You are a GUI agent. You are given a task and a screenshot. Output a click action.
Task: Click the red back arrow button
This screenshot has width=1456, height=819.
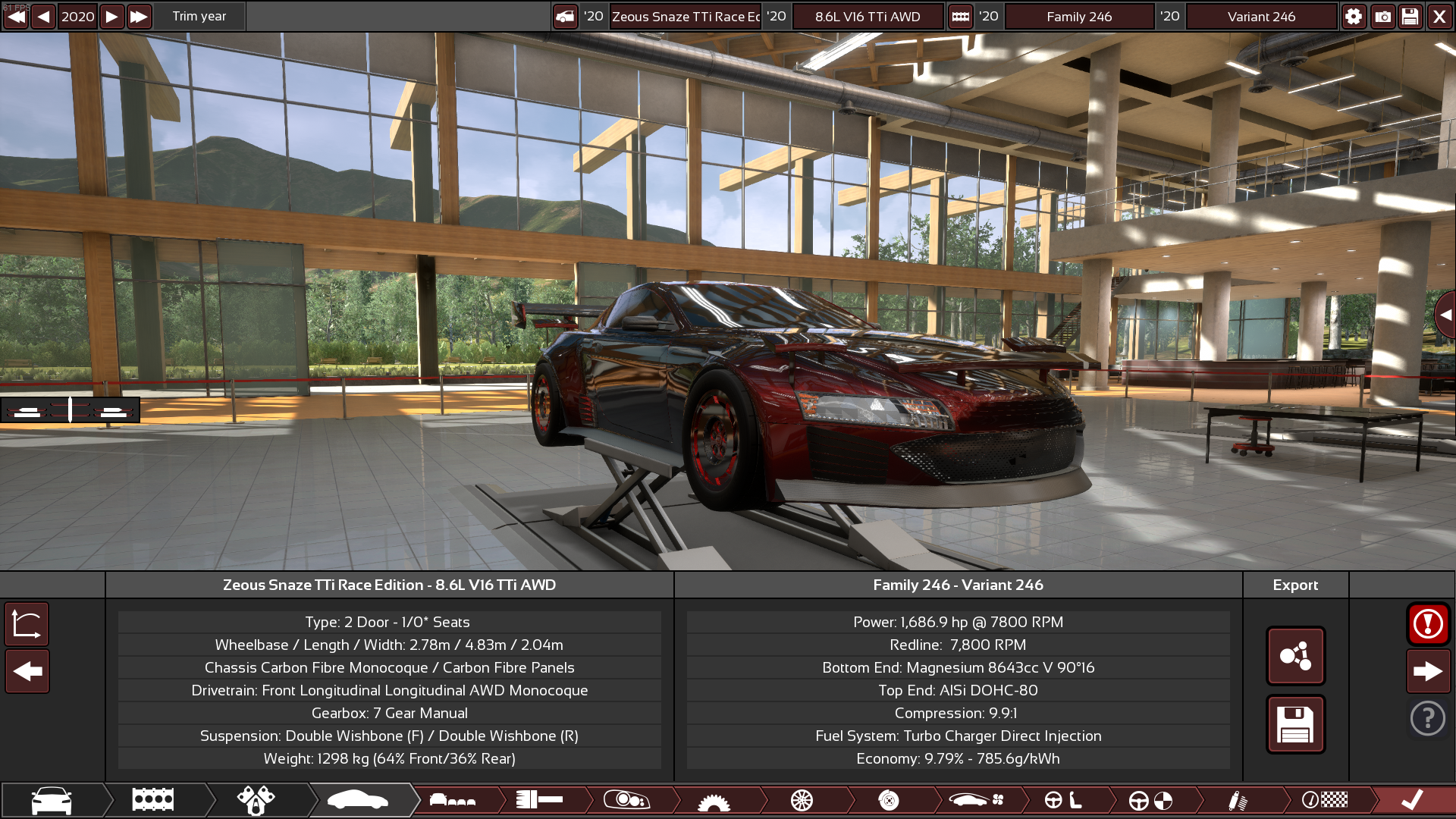coord(27,671)
